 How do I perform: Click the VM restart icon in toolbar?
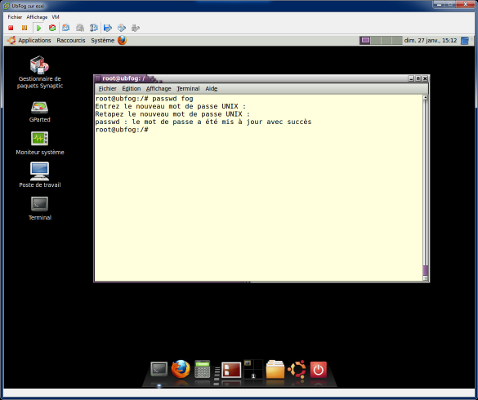(x=52, y=28)
